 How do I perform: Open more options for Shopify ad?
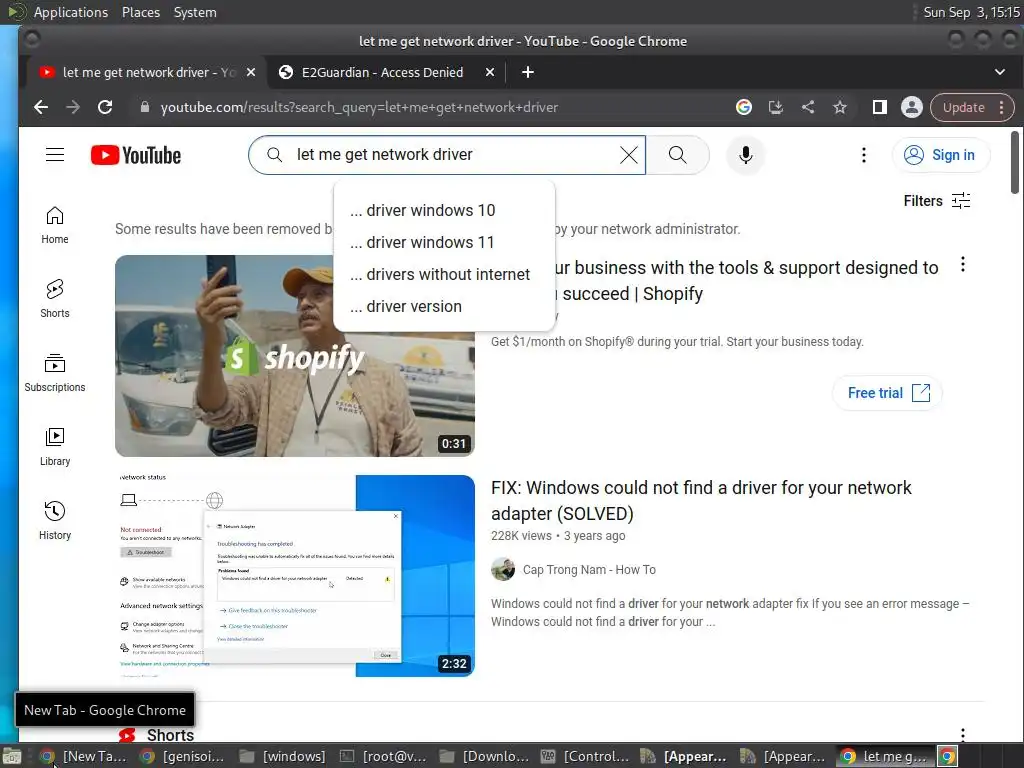point(963,264)
